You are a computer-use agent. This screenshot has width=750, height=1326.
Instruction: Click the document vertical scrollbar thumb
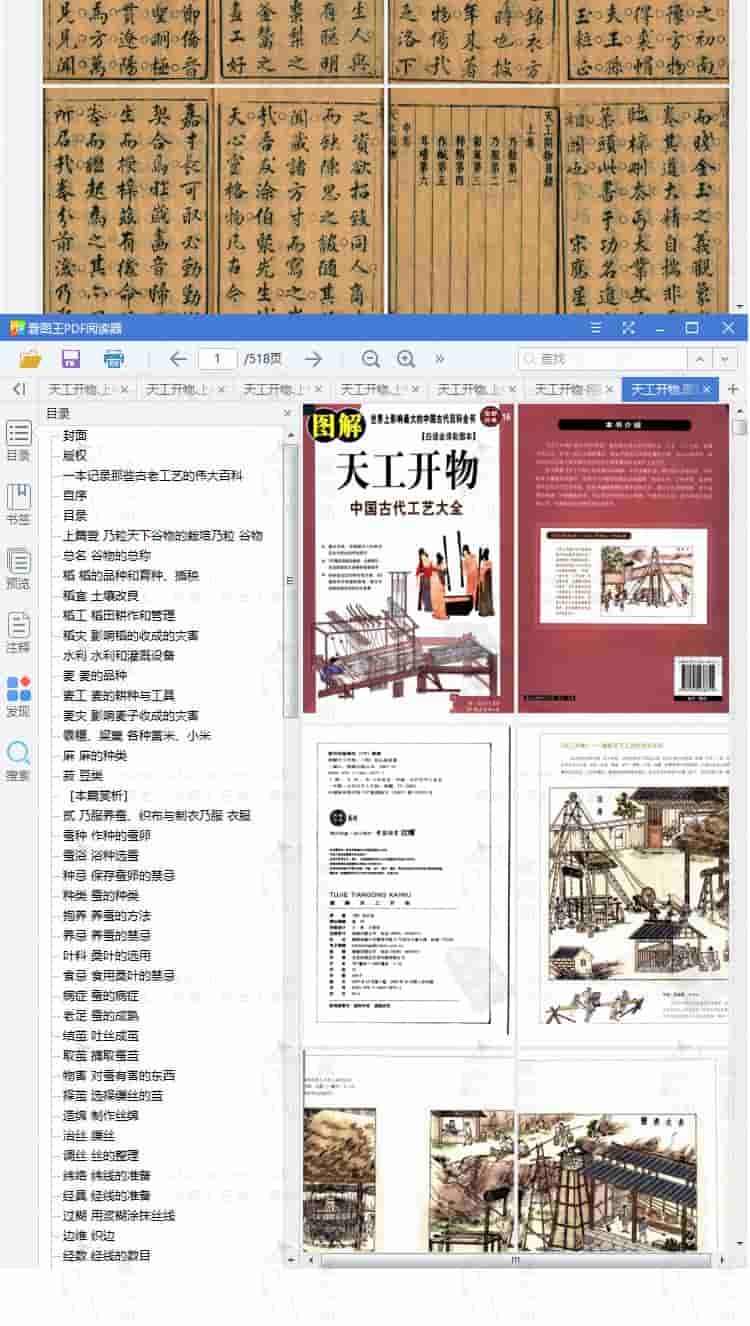[740, 426]
